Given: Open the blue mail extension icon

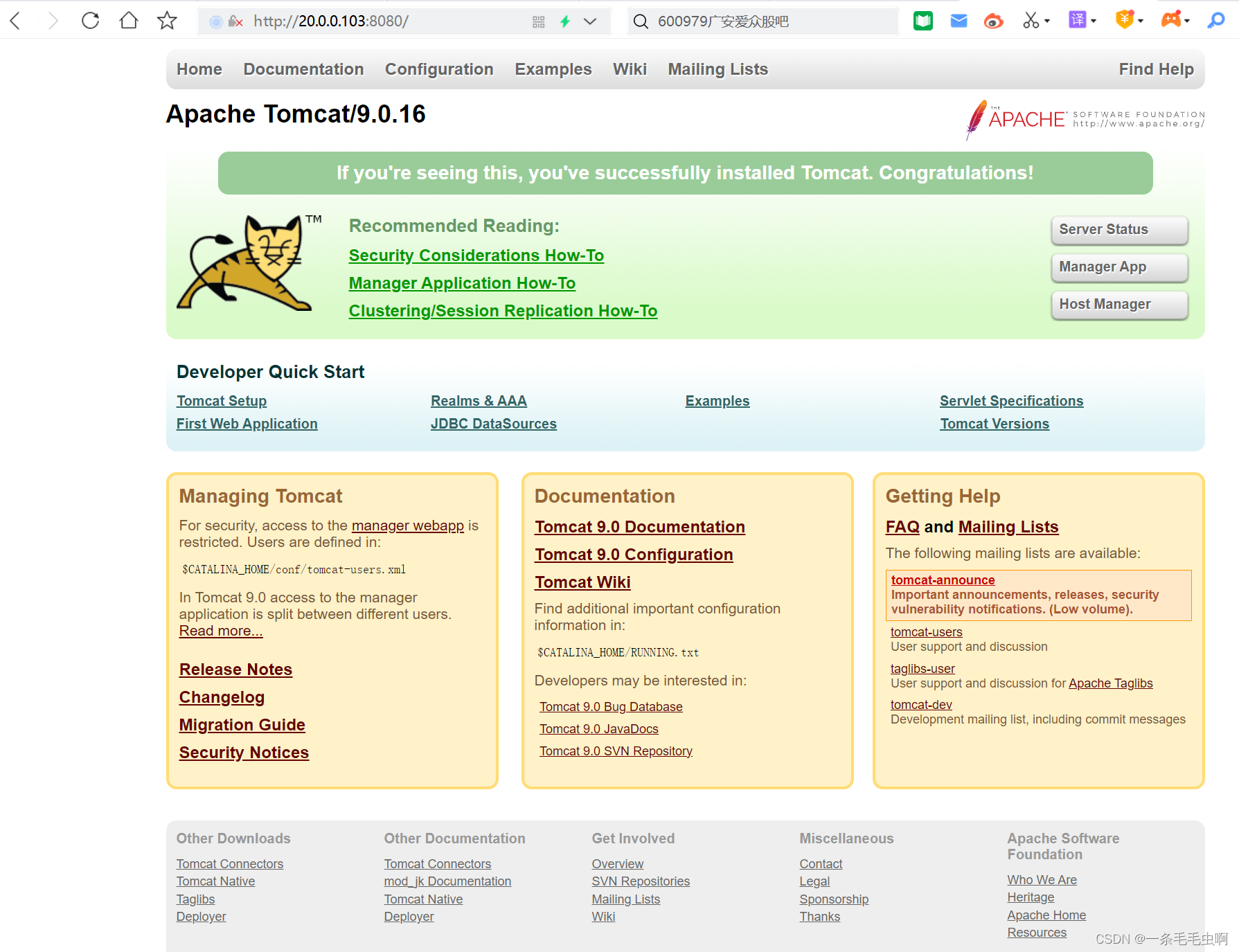Looking at the screenshot, I should [x=959, y=21].
